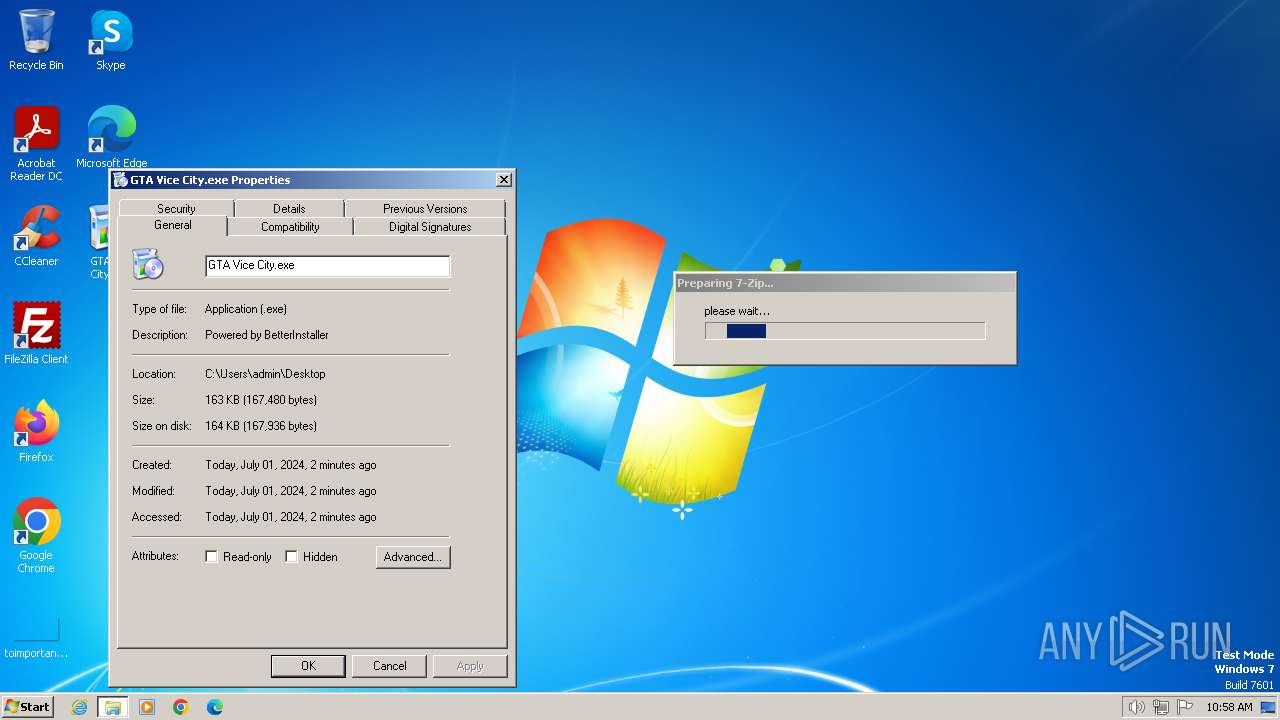Open Google Chrome desktop shortcut
The image size is (1280, 720).
[x=36, y=536]
